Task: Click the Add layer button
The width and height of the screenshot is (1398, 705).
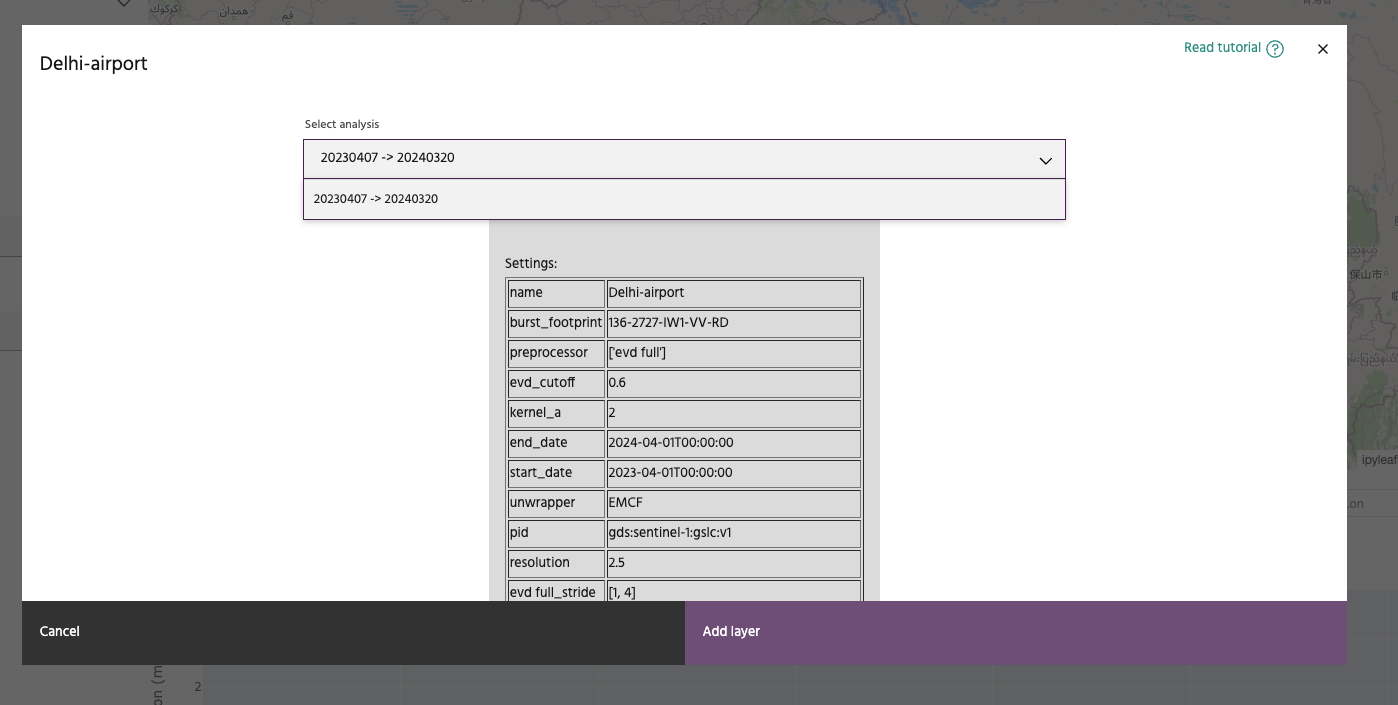Action: 1015,632
